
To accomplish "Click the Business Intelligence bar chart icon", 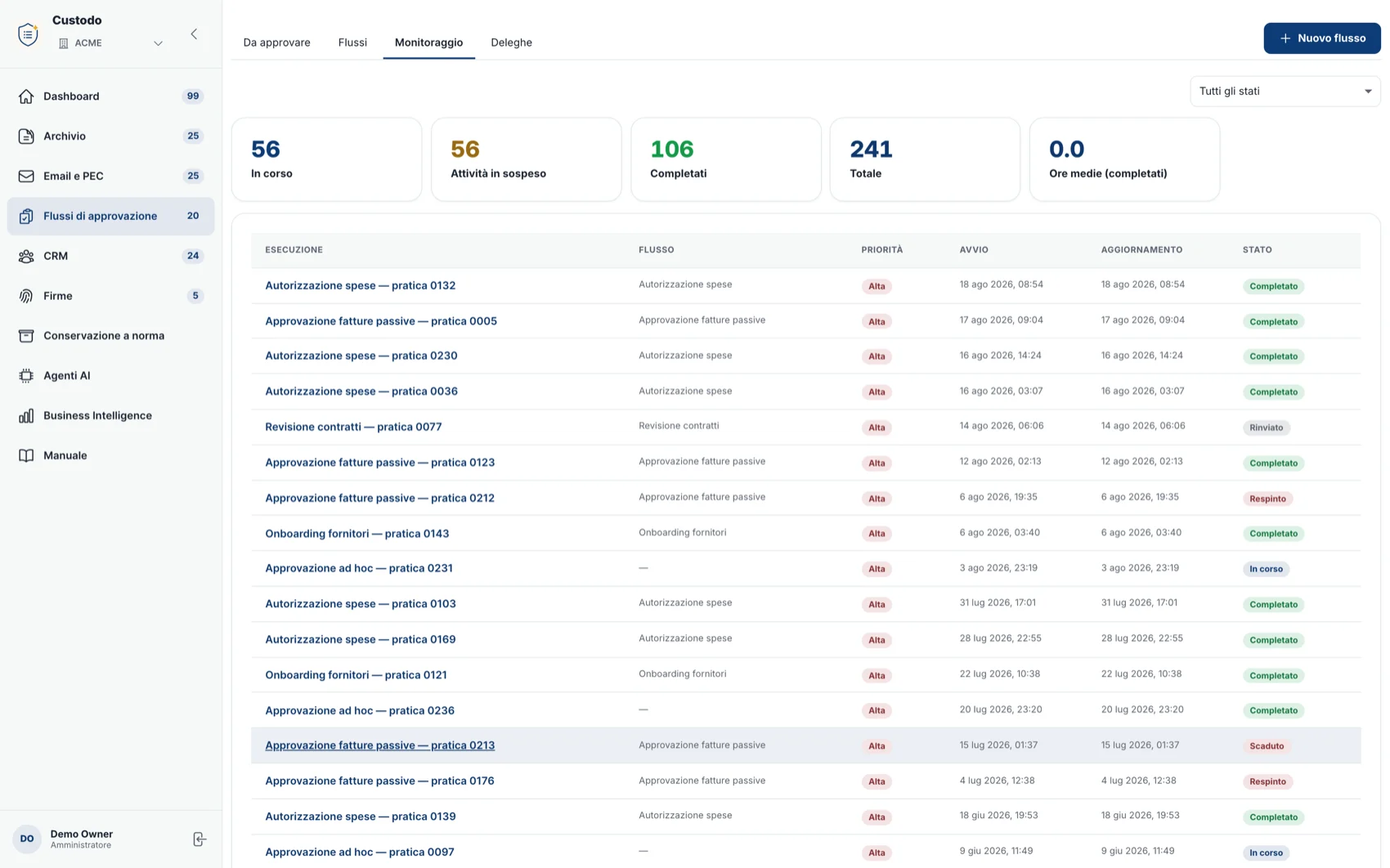I will [26, 416].
